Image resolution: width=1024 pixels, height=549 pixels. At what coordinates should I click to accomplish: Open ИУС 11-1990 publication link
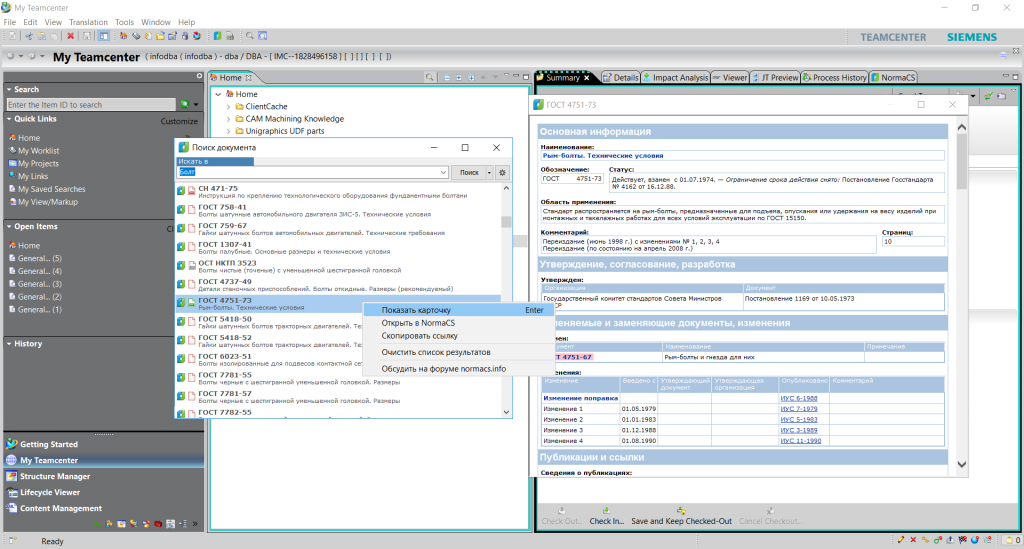[801, 441]
